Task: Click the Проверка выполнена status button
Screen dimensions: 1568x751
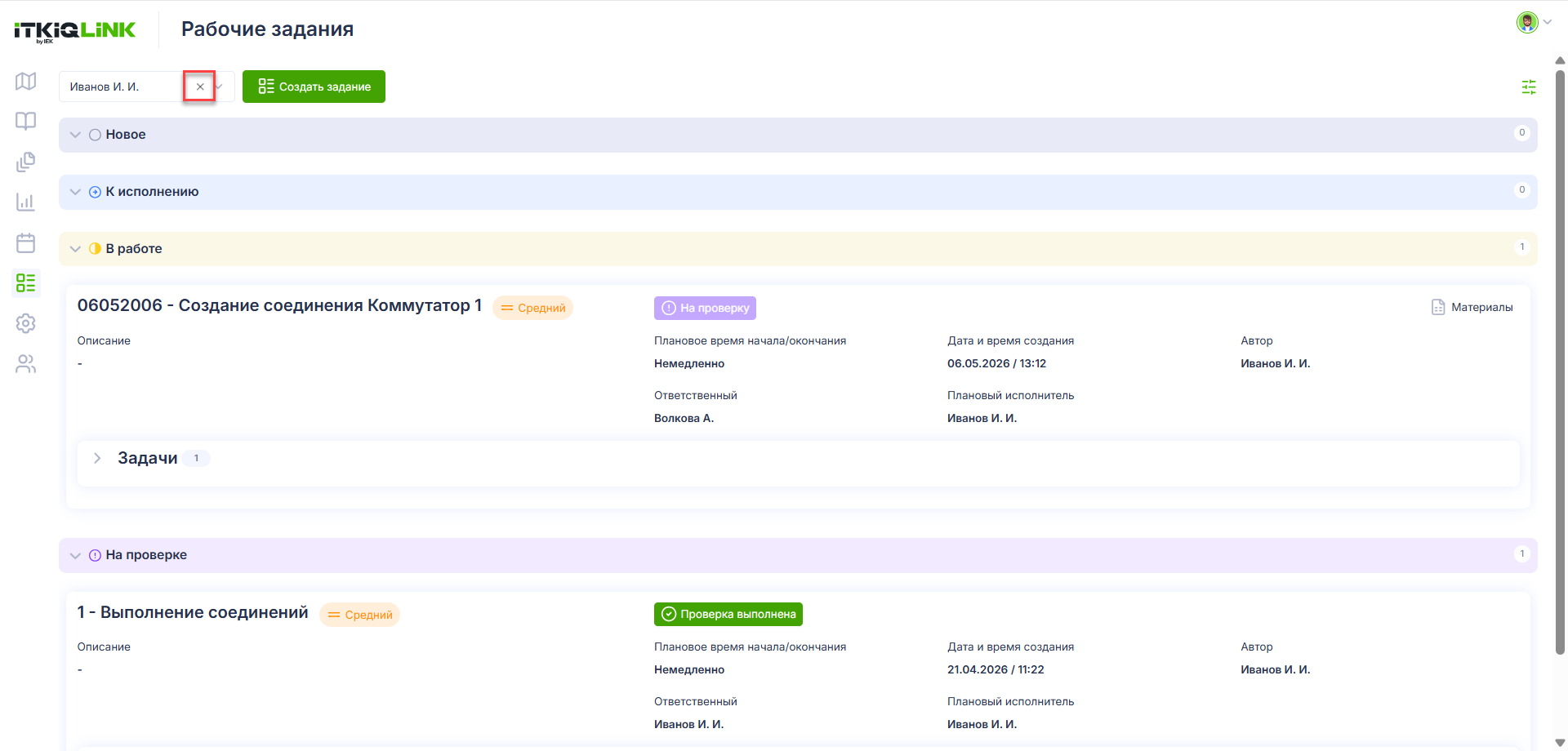Action: pyautogui.click(x=728, y=614)
